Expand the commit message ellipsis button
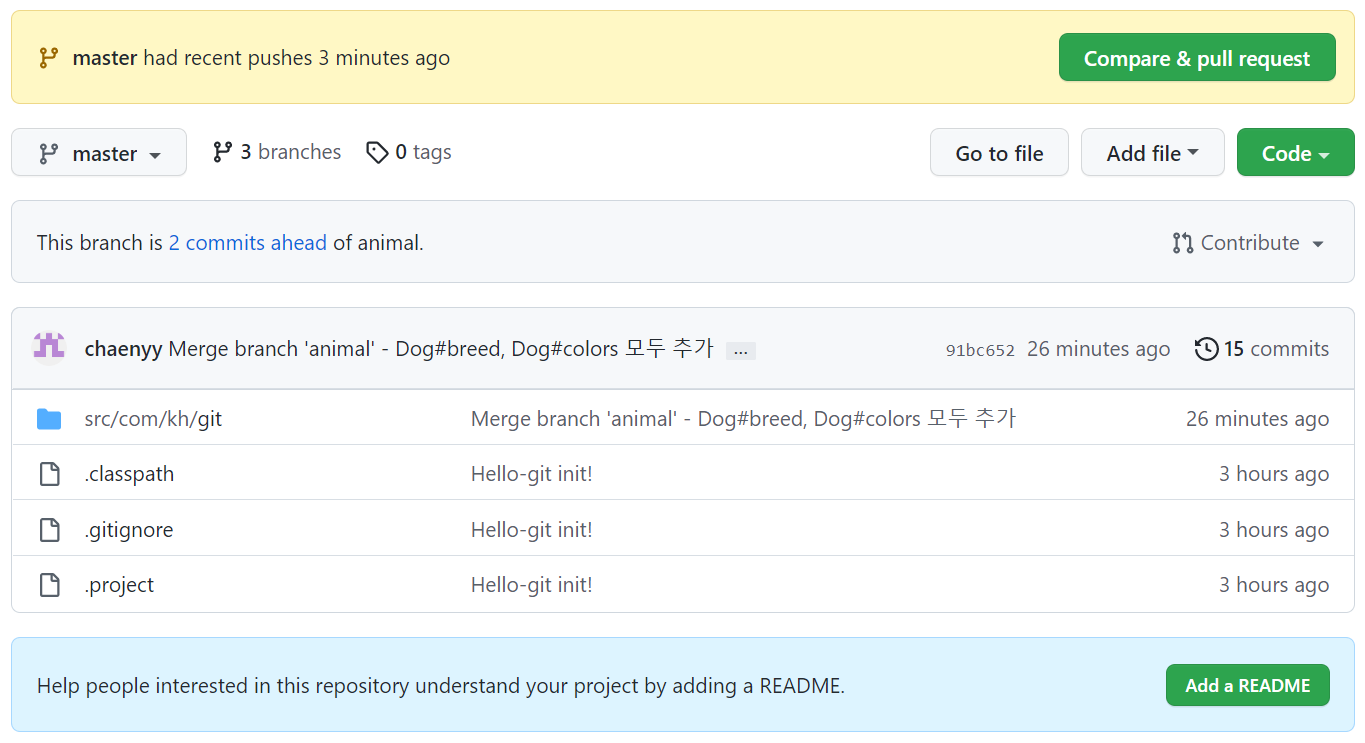 tap(740, 351)
